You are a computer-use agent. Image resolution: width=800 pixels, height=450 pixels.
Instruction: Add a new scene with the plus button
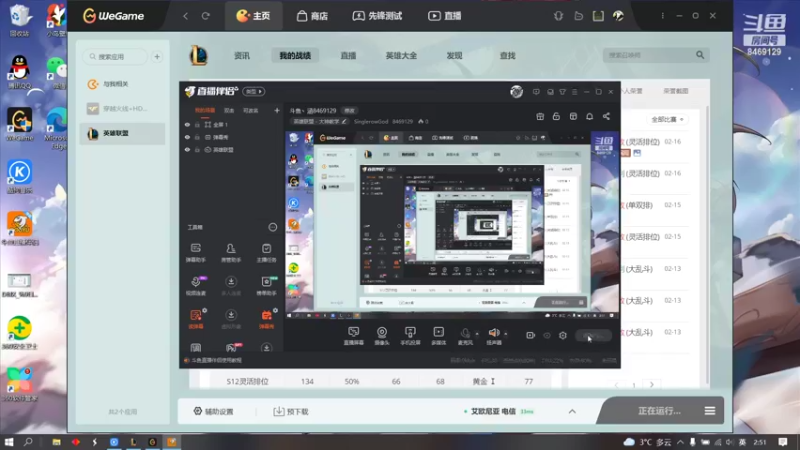[277, 110]
